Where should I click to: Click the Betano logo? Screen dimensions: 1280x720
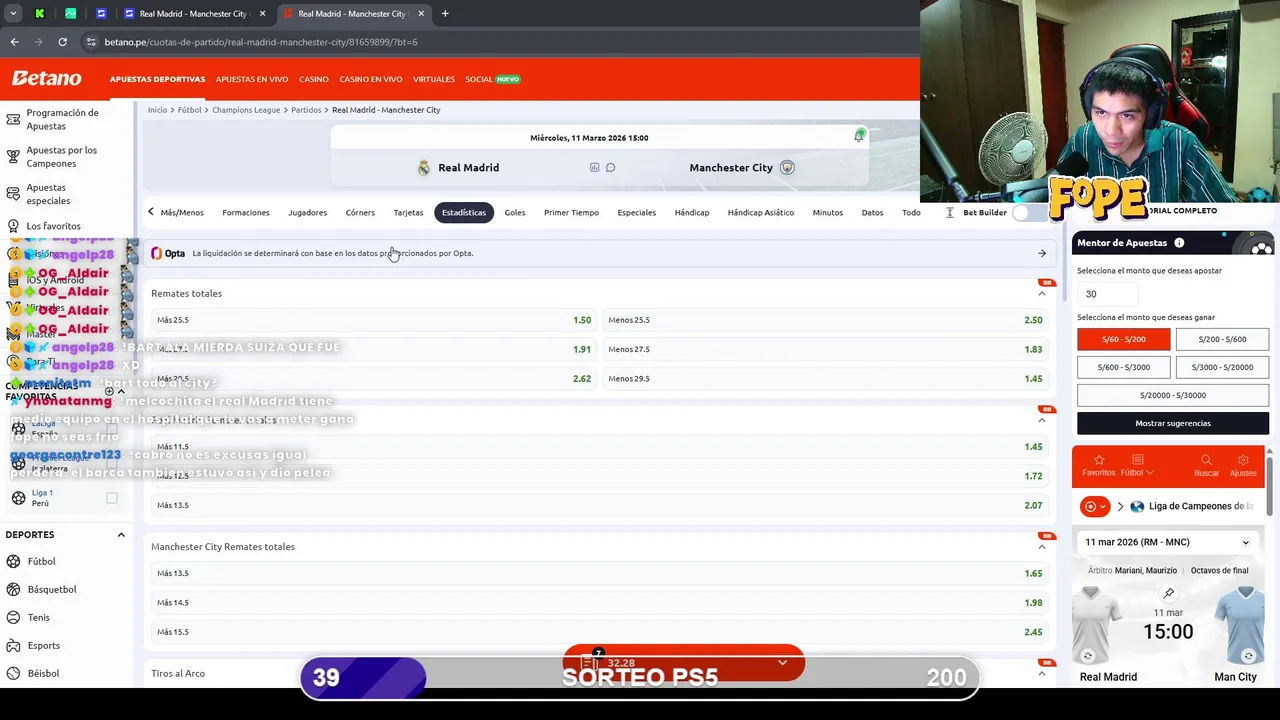(x=46, y=78)
